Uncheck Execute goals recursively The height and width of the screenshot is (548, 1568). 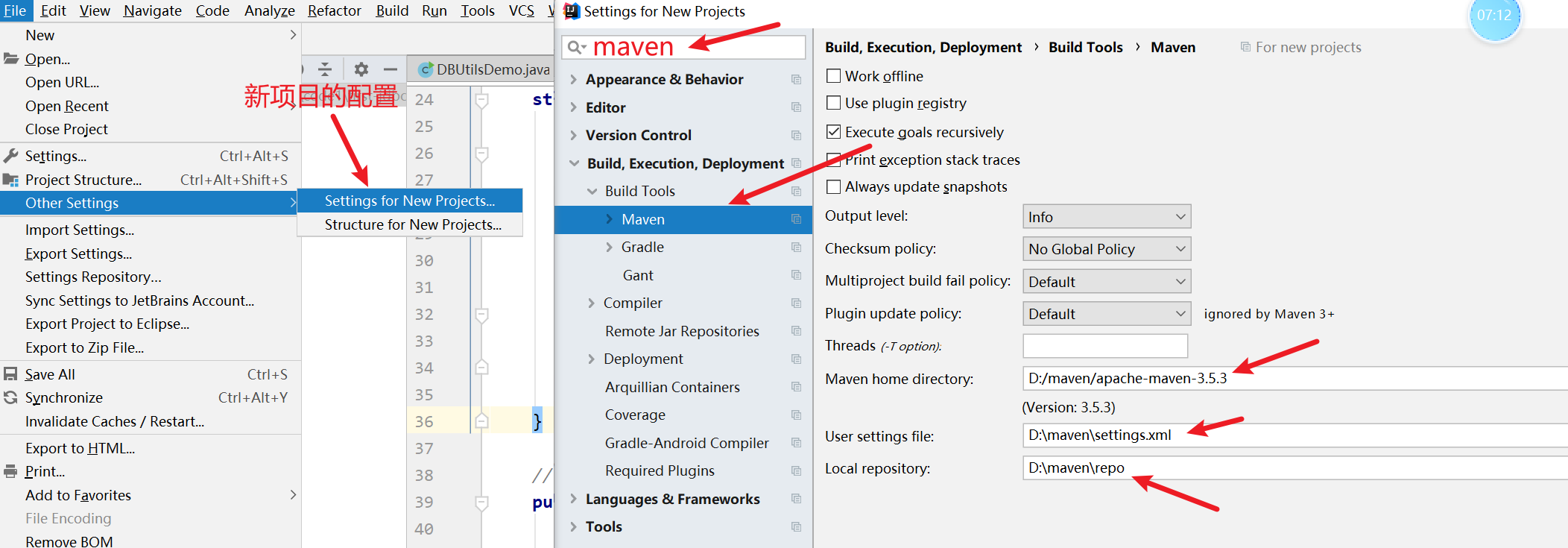click(x=834, y=132)
